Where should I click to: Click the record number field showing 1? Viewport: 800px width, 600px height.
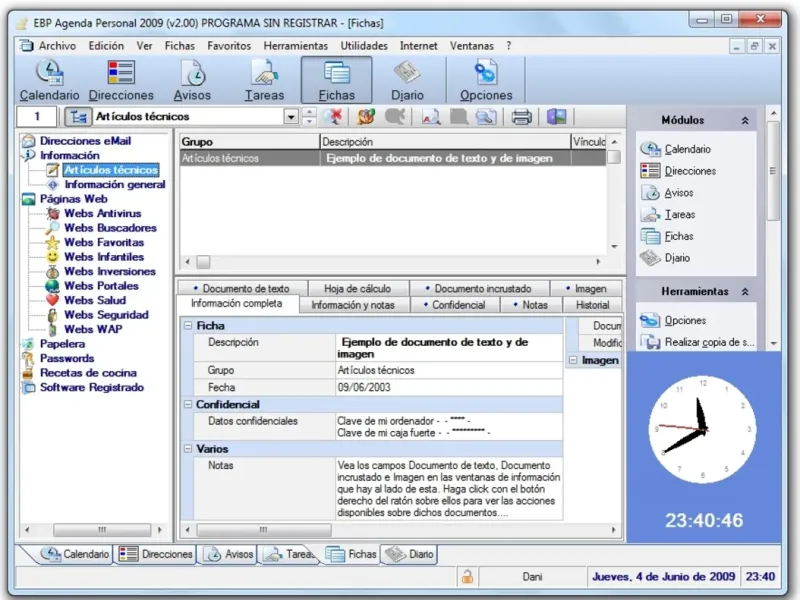coord(37,117)
